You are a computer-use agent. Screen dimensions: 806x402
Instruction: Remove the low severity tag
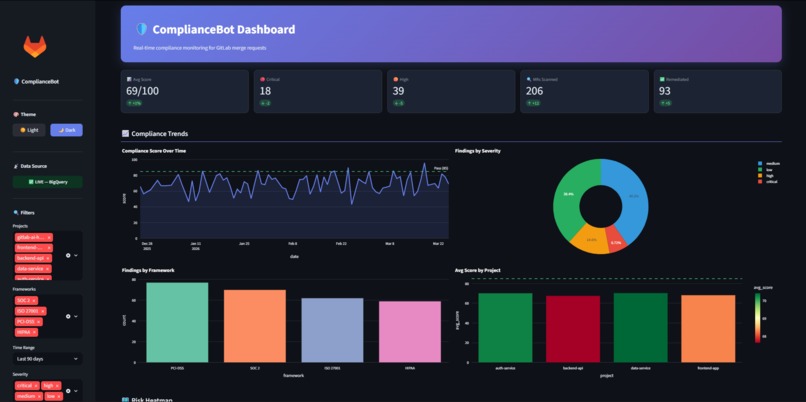tap(59, 396)
